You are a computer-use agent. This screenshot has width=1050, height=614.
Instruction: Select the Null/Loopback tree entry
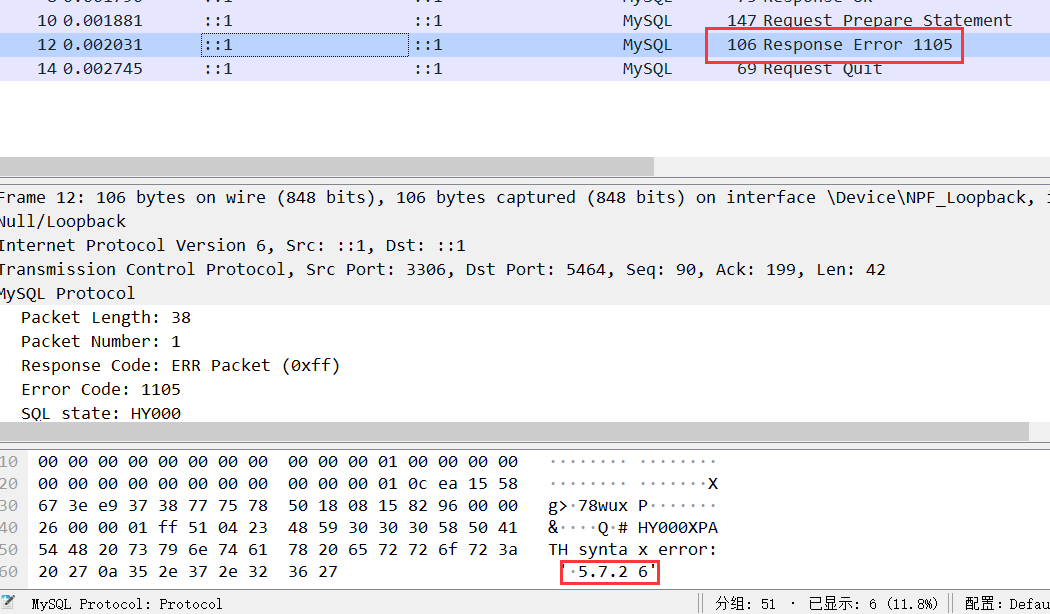pyautogui.click(x=63, y=222)
